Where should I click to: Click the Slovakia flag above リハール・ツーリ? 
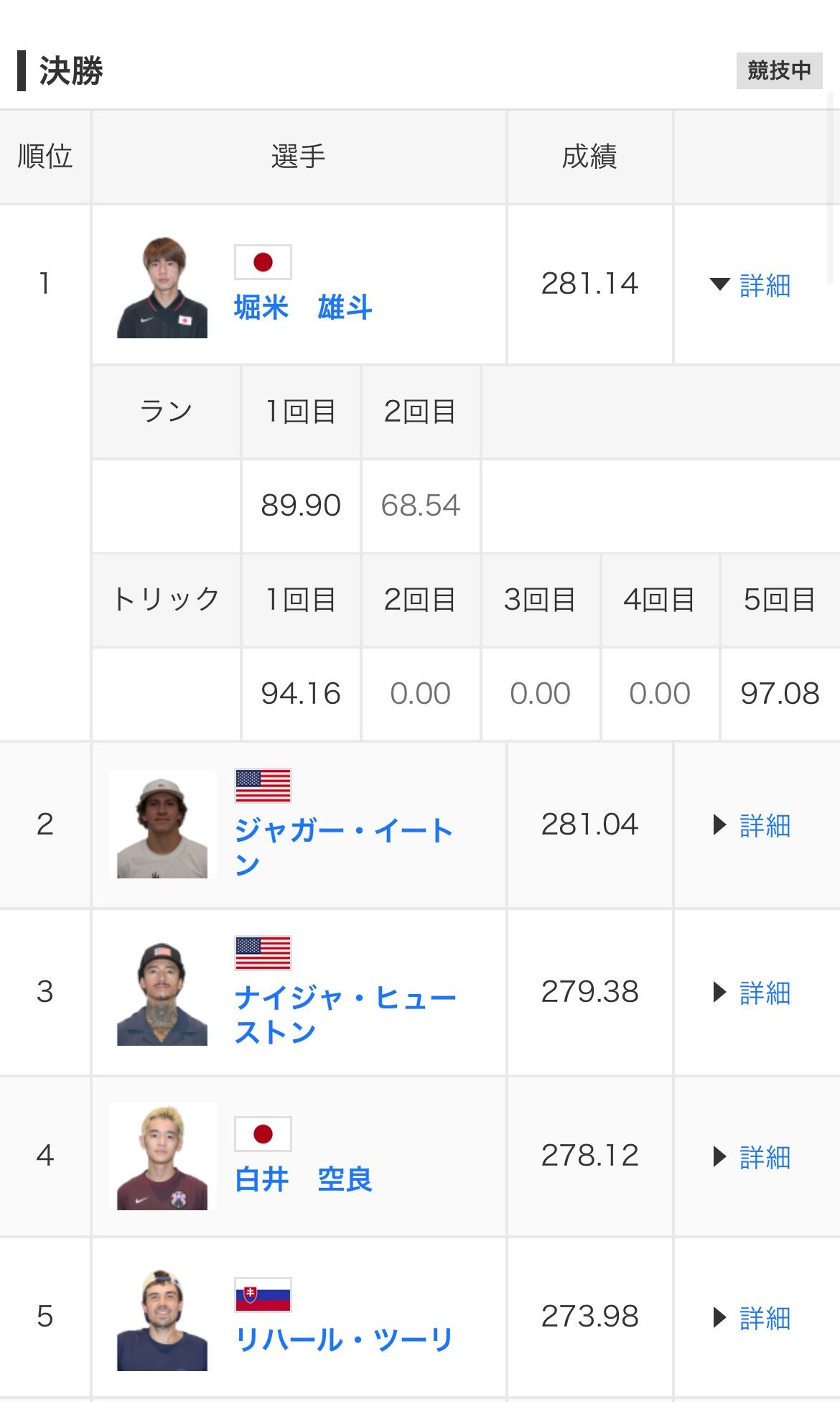[263, 1295]
